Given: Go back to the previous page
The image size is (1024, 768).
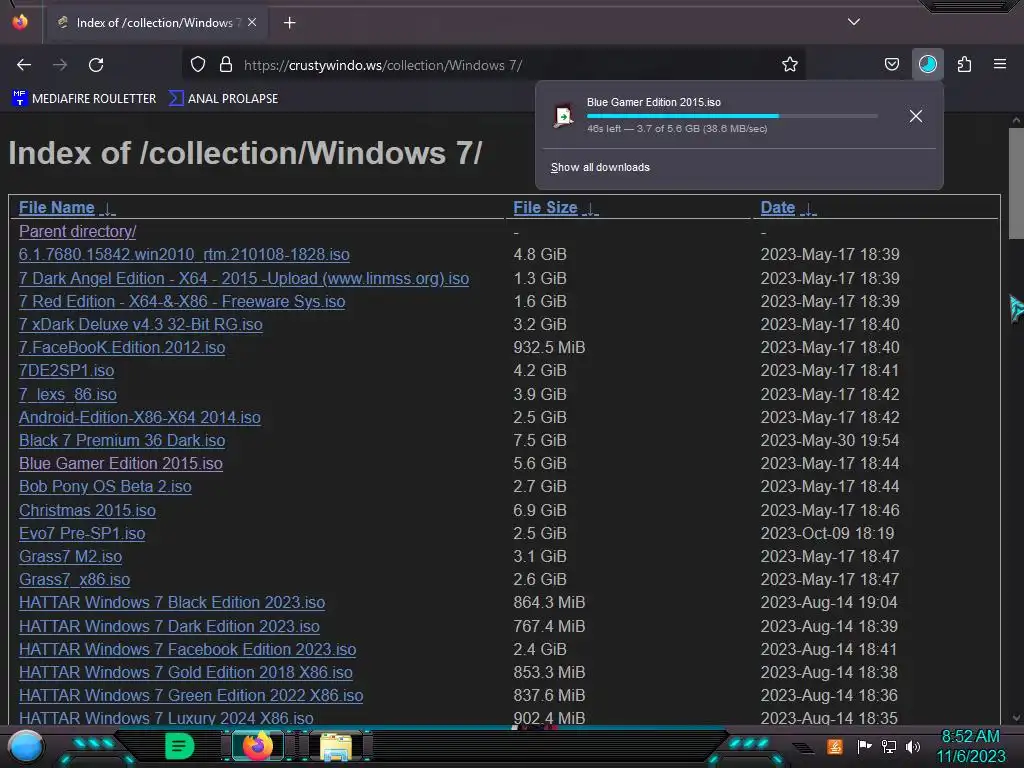Looking at the screenshot, I should click(24, 65).
